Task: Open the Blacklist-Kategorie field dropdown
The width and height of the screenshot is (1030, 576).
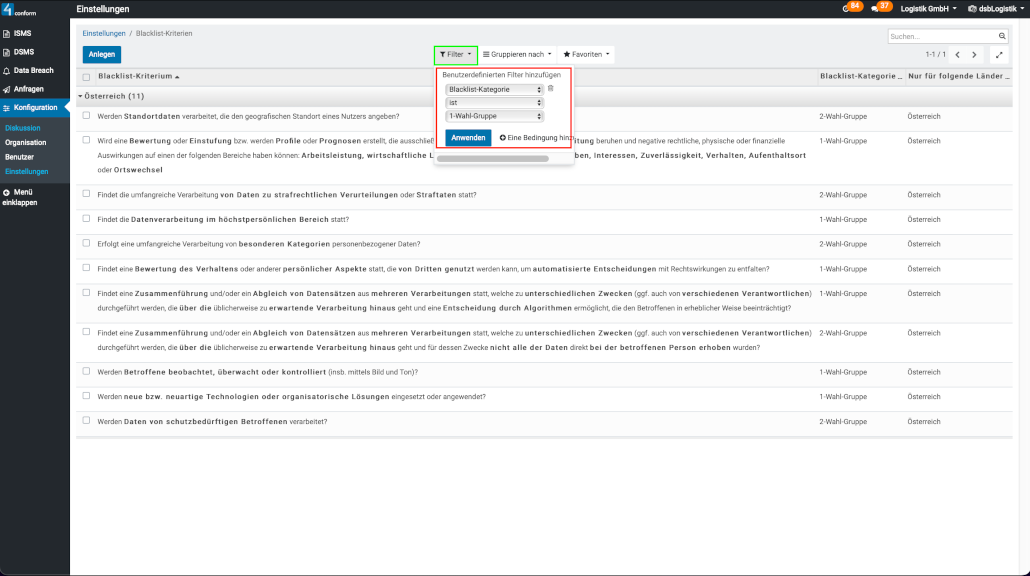Action: [x=495, y=89]
